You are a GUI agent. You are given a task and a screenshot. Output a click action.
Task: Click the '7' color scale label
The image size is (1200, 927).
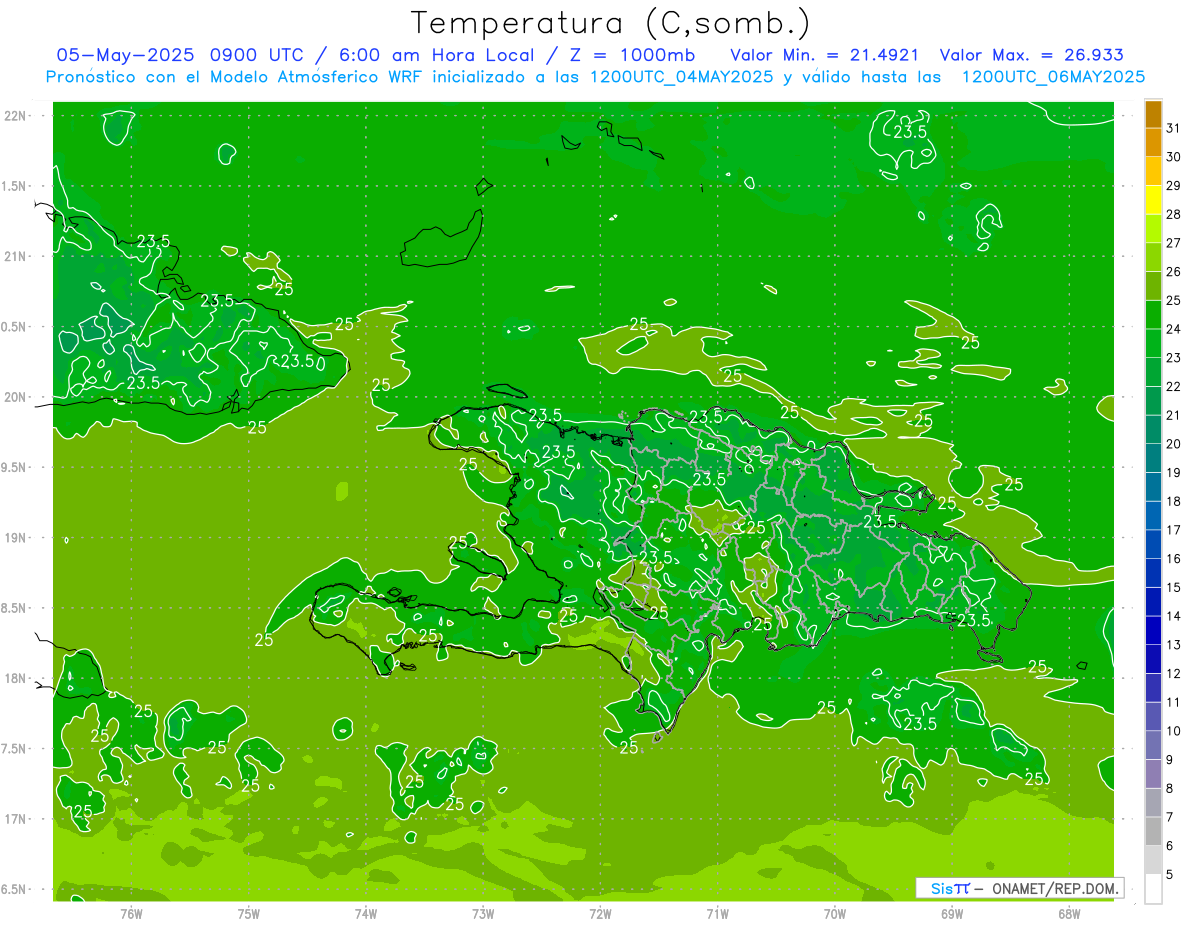[1170, 817]
